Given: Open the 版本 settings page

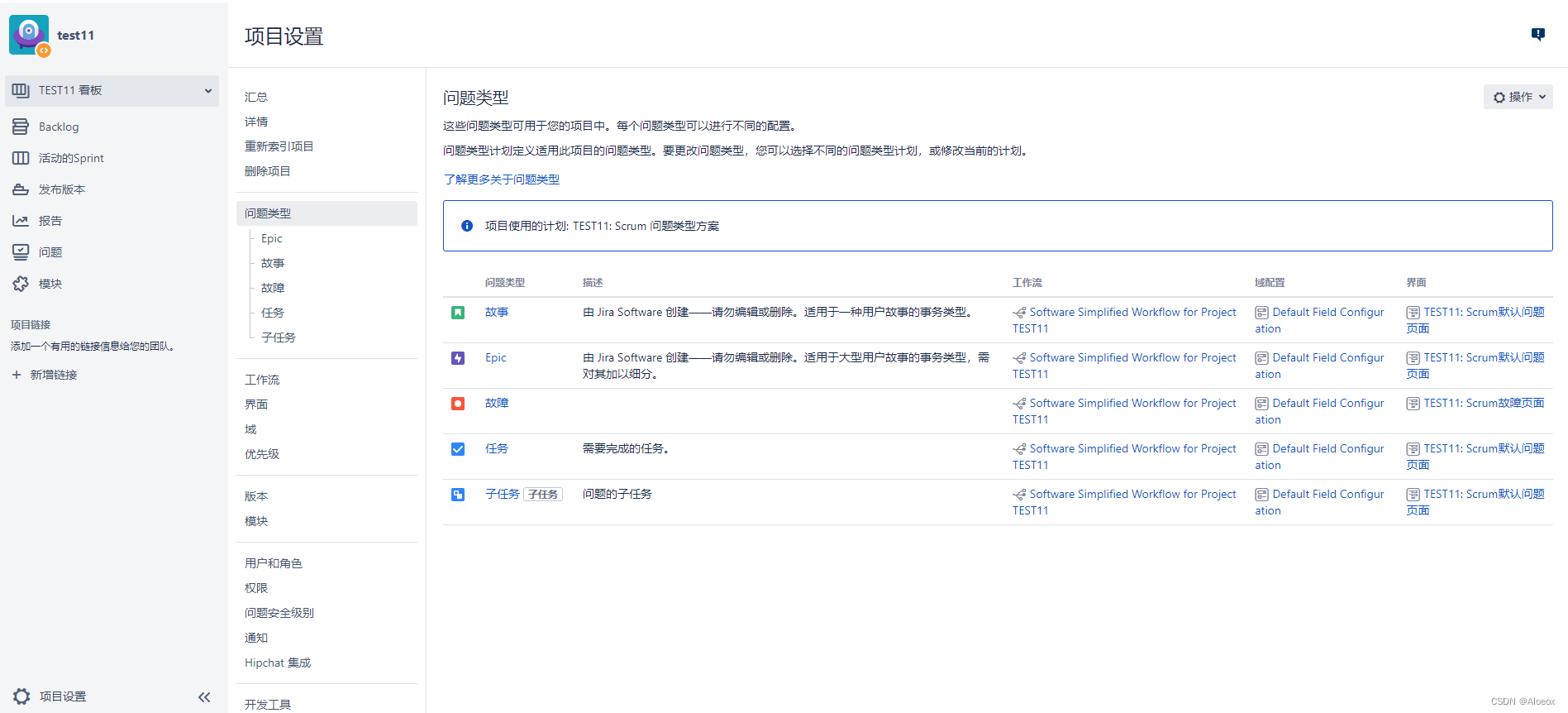Looking at the screenshot, I should click(x=256, y=496).
